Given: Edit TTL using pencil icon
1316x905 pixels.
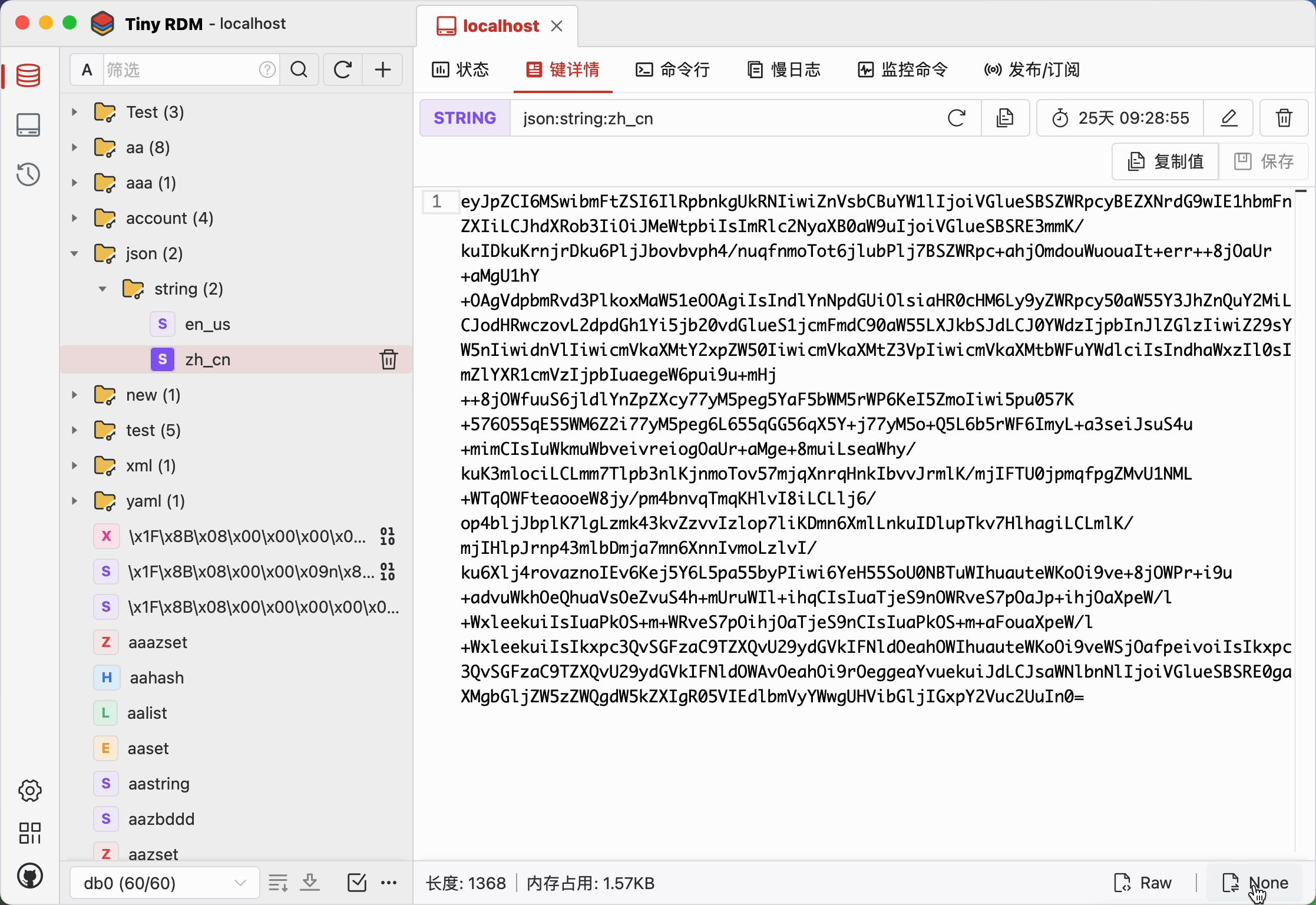Looking at the screenshot, I should point(1228,118).
